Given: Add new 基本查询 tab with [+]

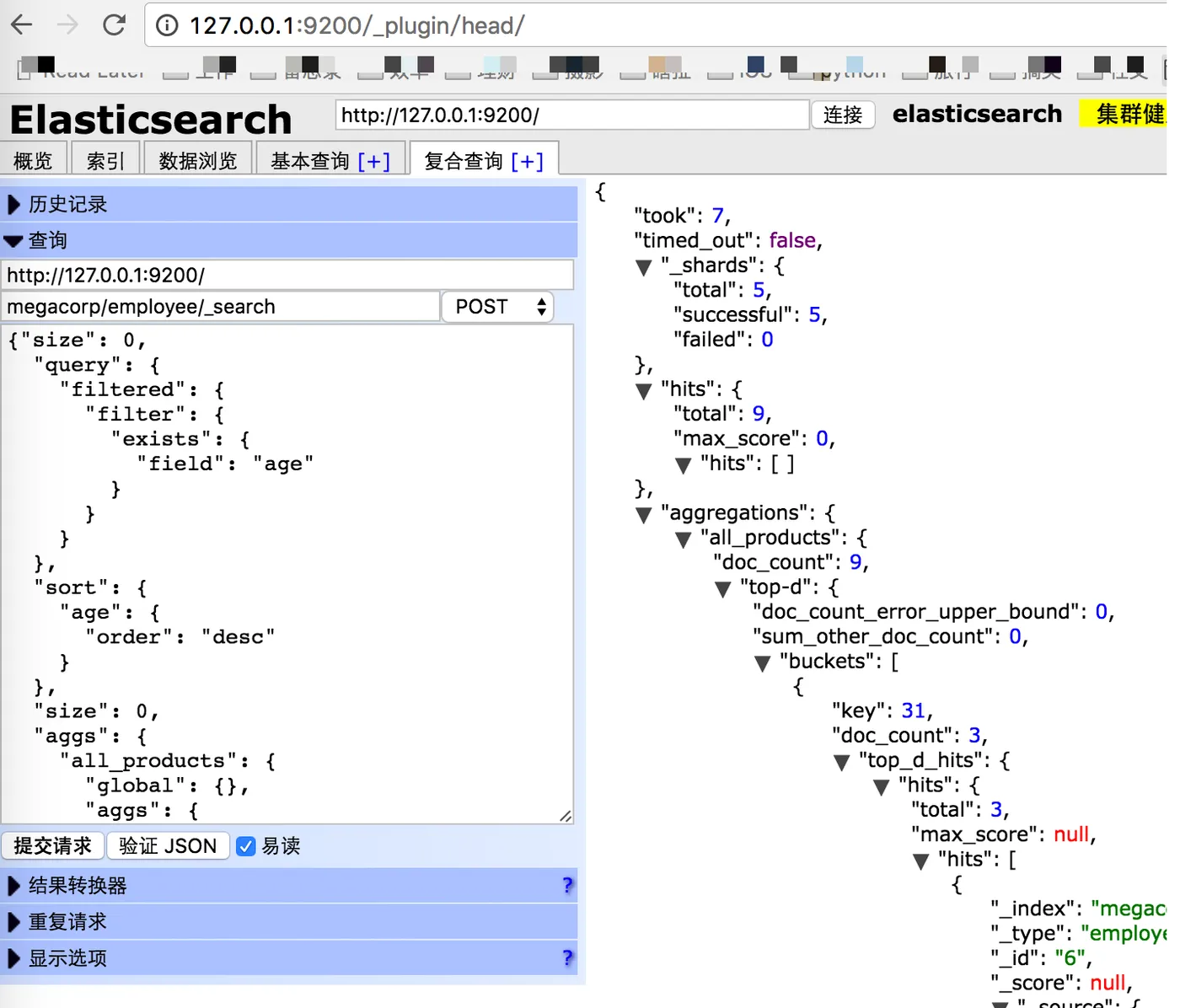Looking at the screenshot, I should tap(374, 161).
